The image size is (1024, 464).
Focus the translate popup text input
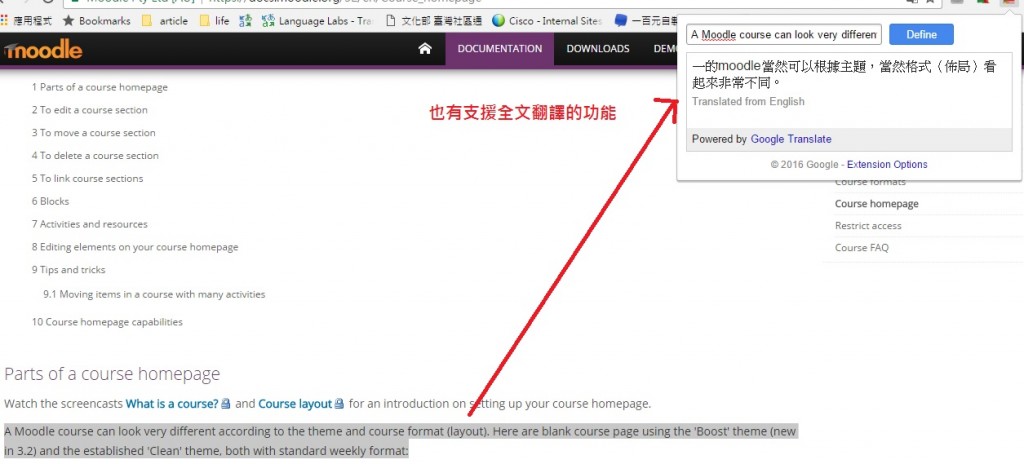tap(784, 35)
